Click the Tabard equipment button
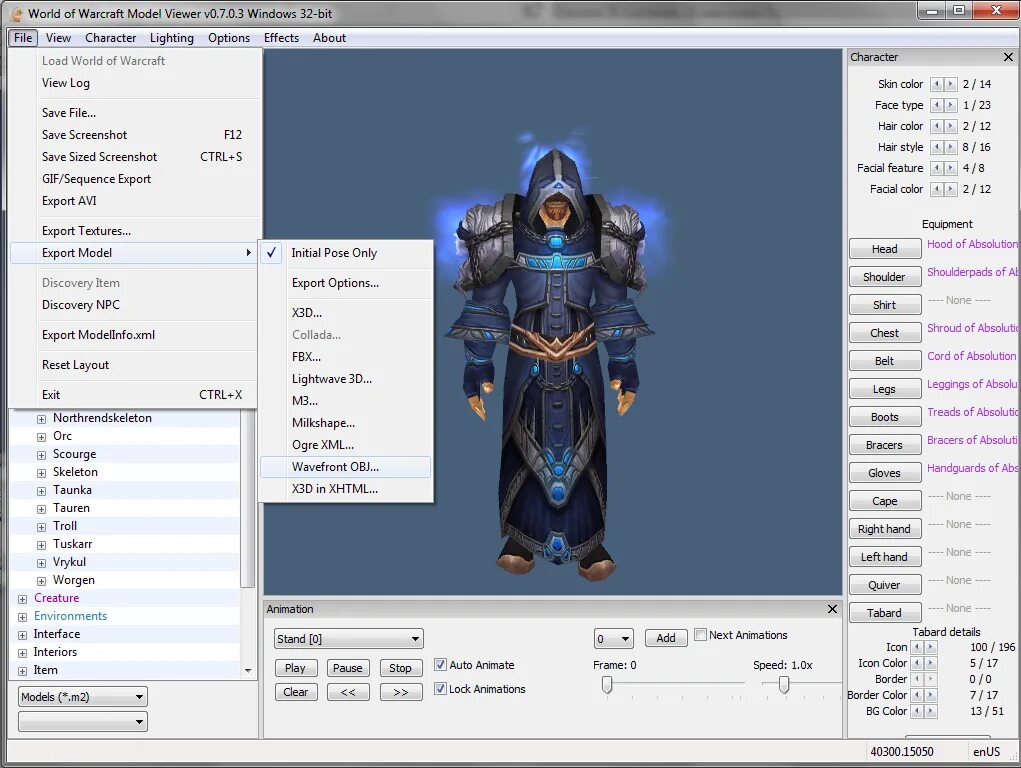Screen dimensions: 1021x768 (x=885, y=613)
